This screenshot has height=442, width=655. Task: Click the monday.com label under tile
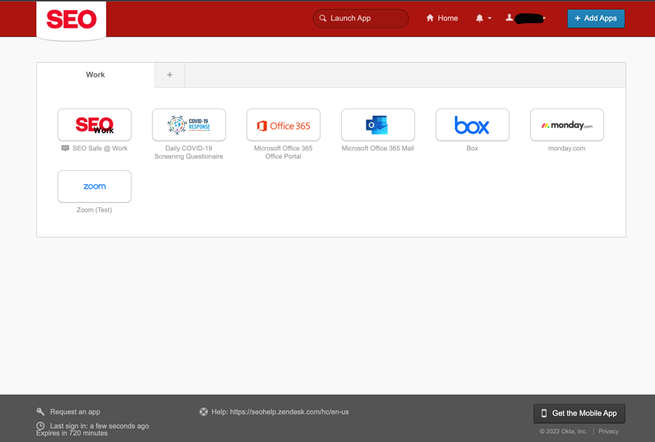pyautogui.click(x=567, y=148)
